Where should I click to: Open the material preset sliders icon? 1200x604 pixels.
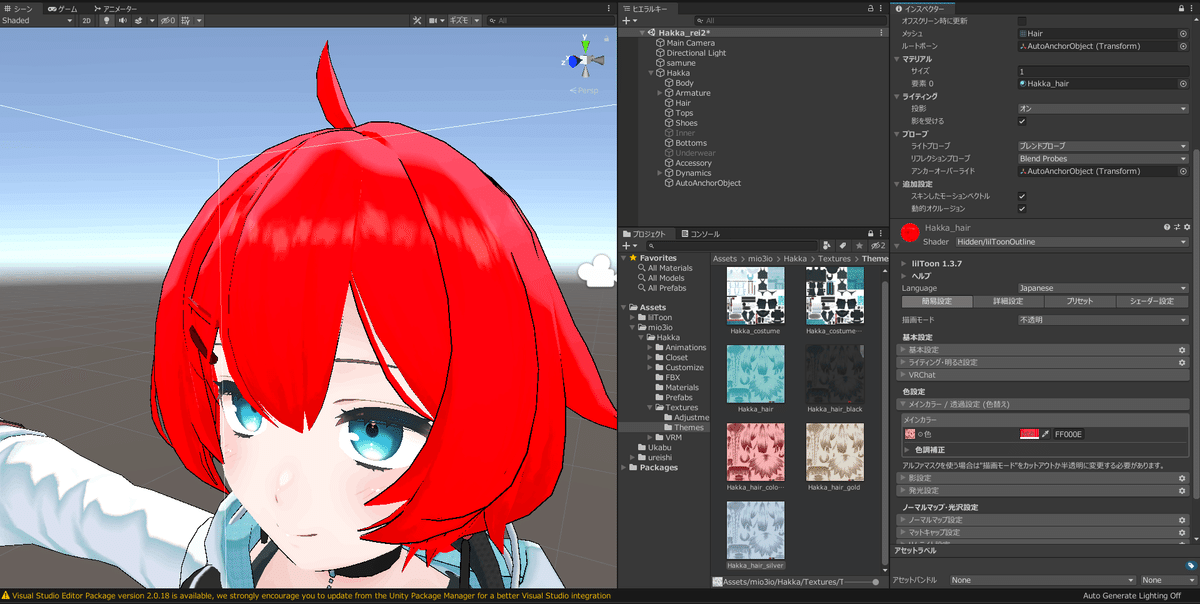tap(1177, 228)
